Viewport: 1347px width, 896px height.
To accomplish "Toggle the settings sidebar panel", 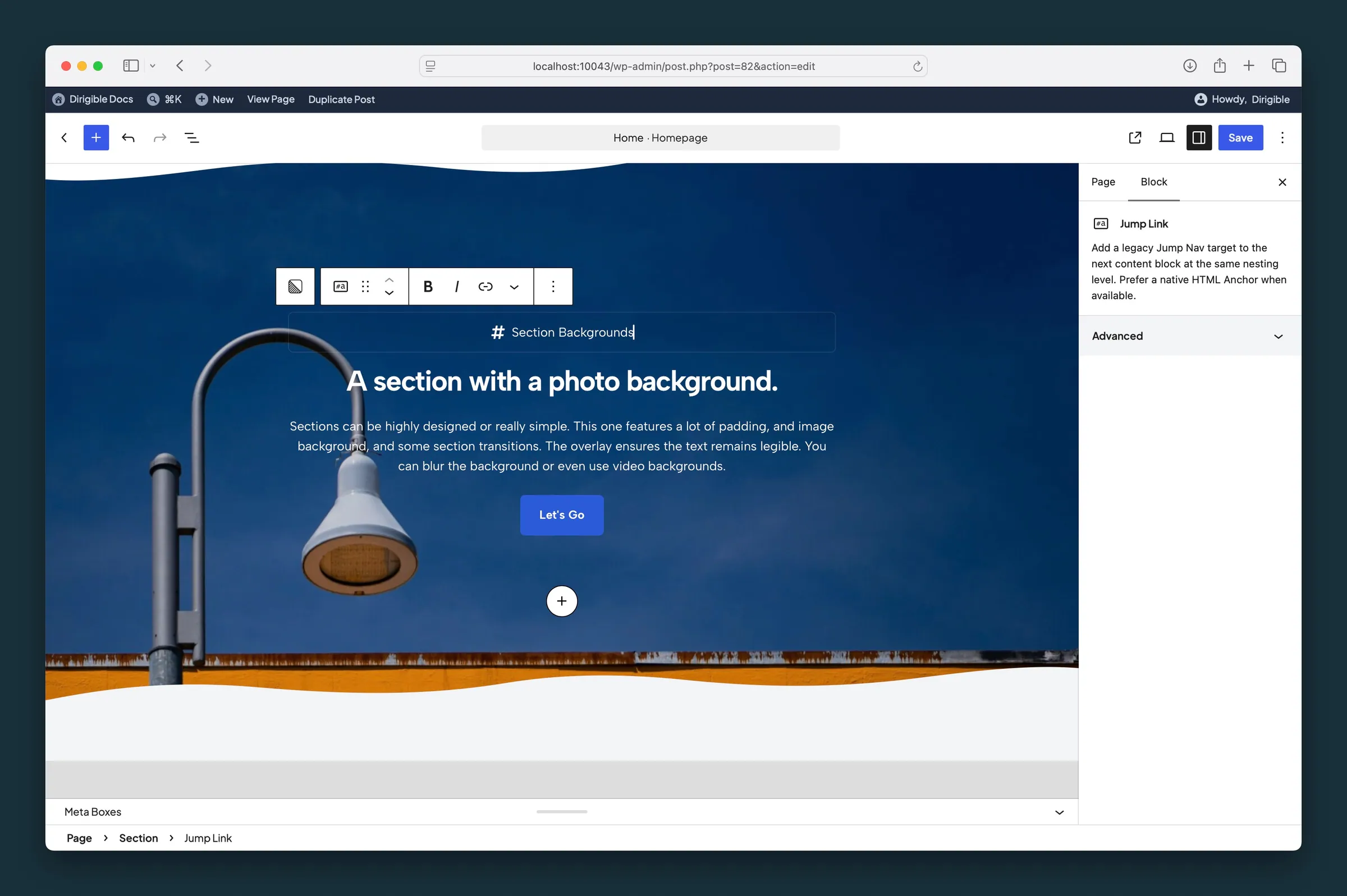I will click(1198, 137).
